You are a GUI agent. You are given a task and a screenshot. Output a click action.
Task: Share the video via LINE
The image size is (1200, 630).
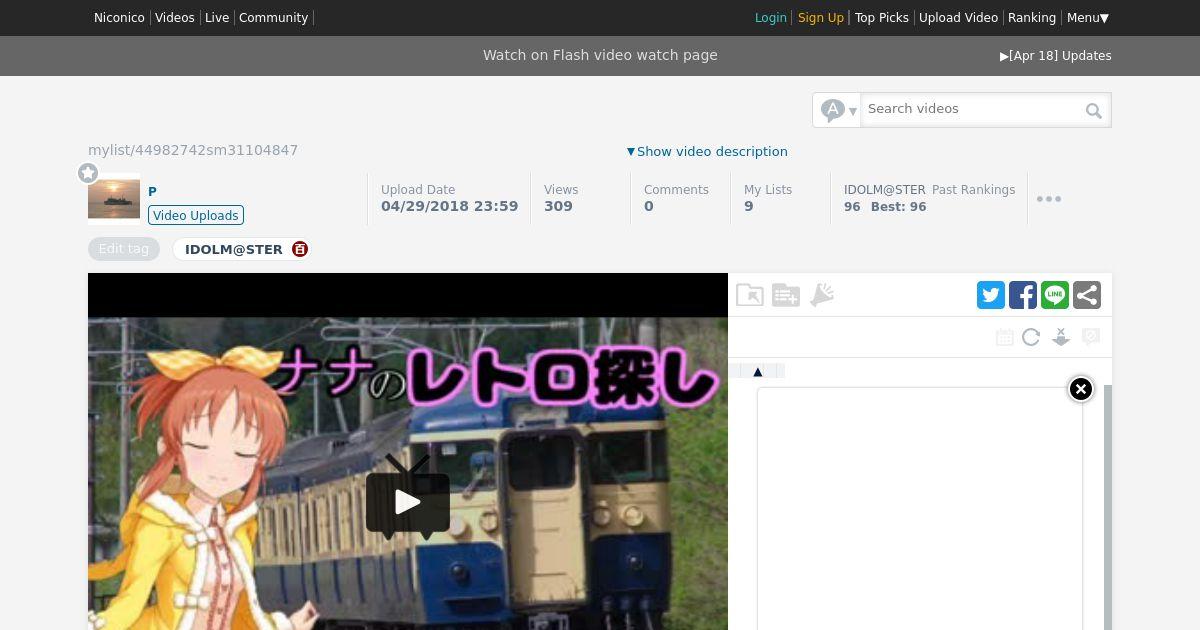click(x=1055, y=295)
